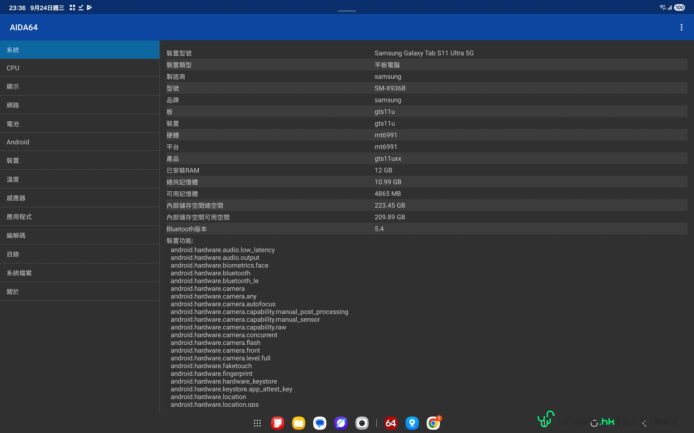Screen dimensions: 694x433
Task: Open the 編解碼 section
Action: [x=80, y=236]
